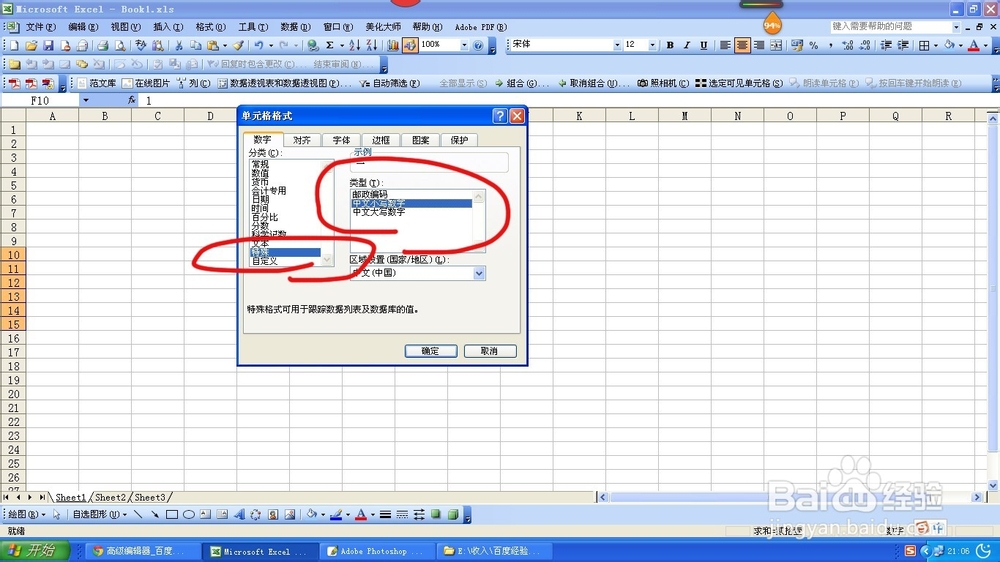This screenshot has height=562, width=1000.
Task: Print the sheet with printer icon
Action: 102,45
